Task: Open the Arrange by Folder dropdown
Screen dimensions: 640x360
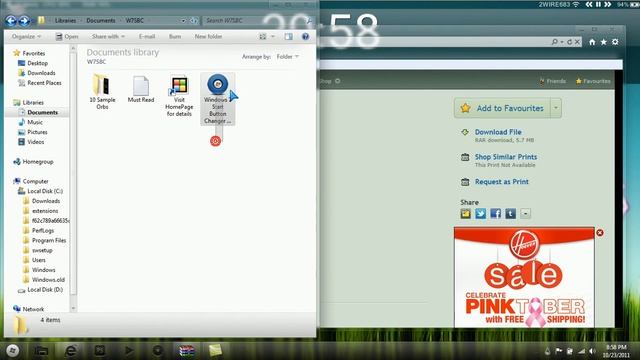Action: 288,56
